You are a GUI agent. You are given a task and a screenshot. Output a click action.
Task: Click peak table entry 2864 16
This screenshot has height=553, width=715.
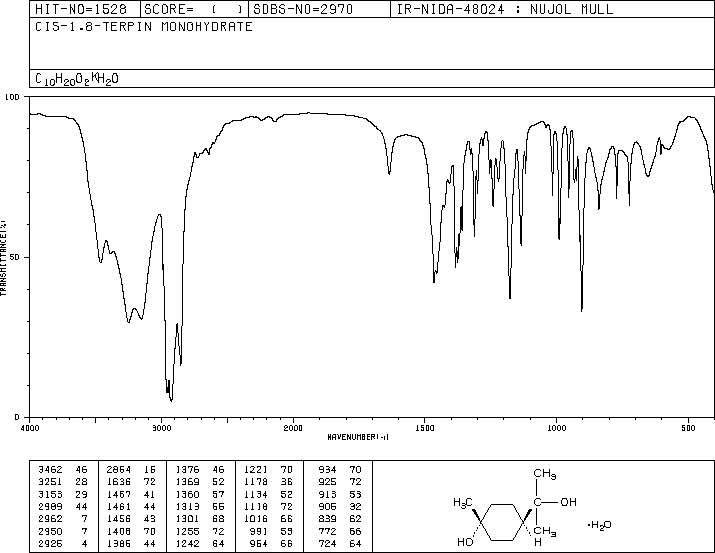point(131,470)
